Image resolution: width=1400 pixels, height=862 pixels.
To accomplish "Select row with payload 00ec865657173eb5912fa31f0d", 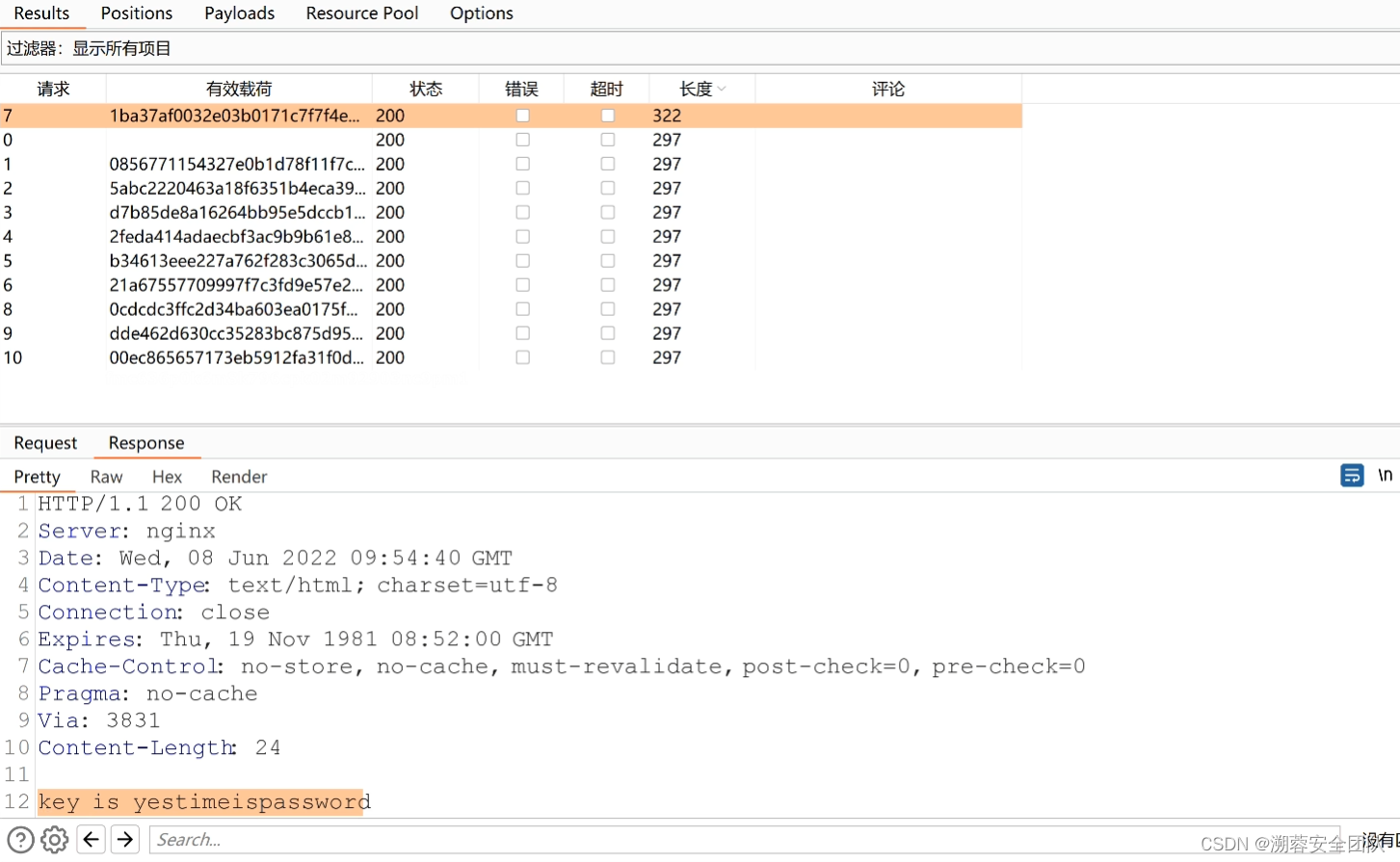I will (x=511, y=357).
